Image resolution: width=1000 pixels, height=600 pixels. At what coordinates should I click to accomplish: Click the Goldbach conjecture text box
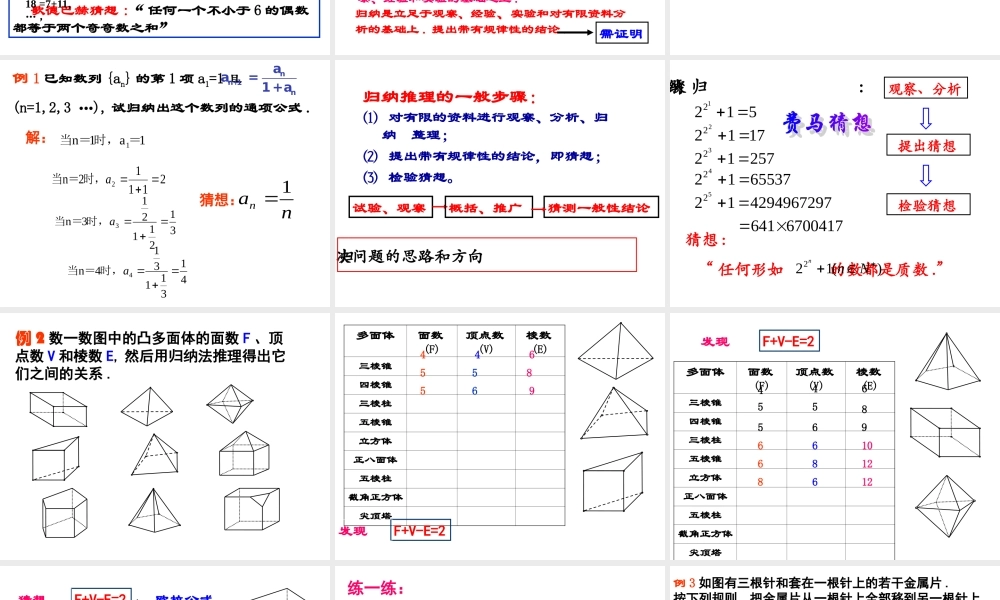(165, 18)
